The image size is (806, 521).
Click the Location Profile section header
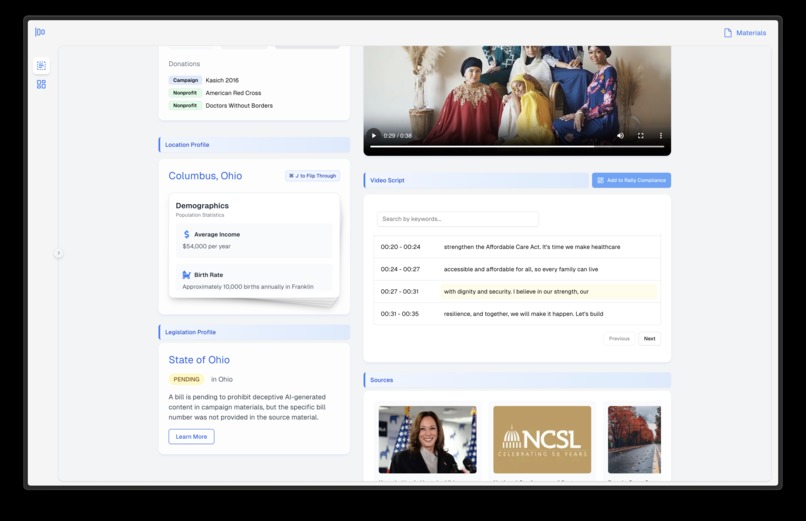pyautogui.click(x=254, y=145)
